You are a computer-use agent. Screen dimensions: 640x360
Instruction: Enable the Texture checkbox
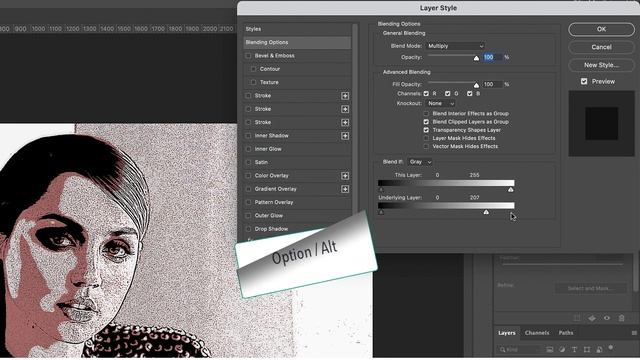(253, 82)
